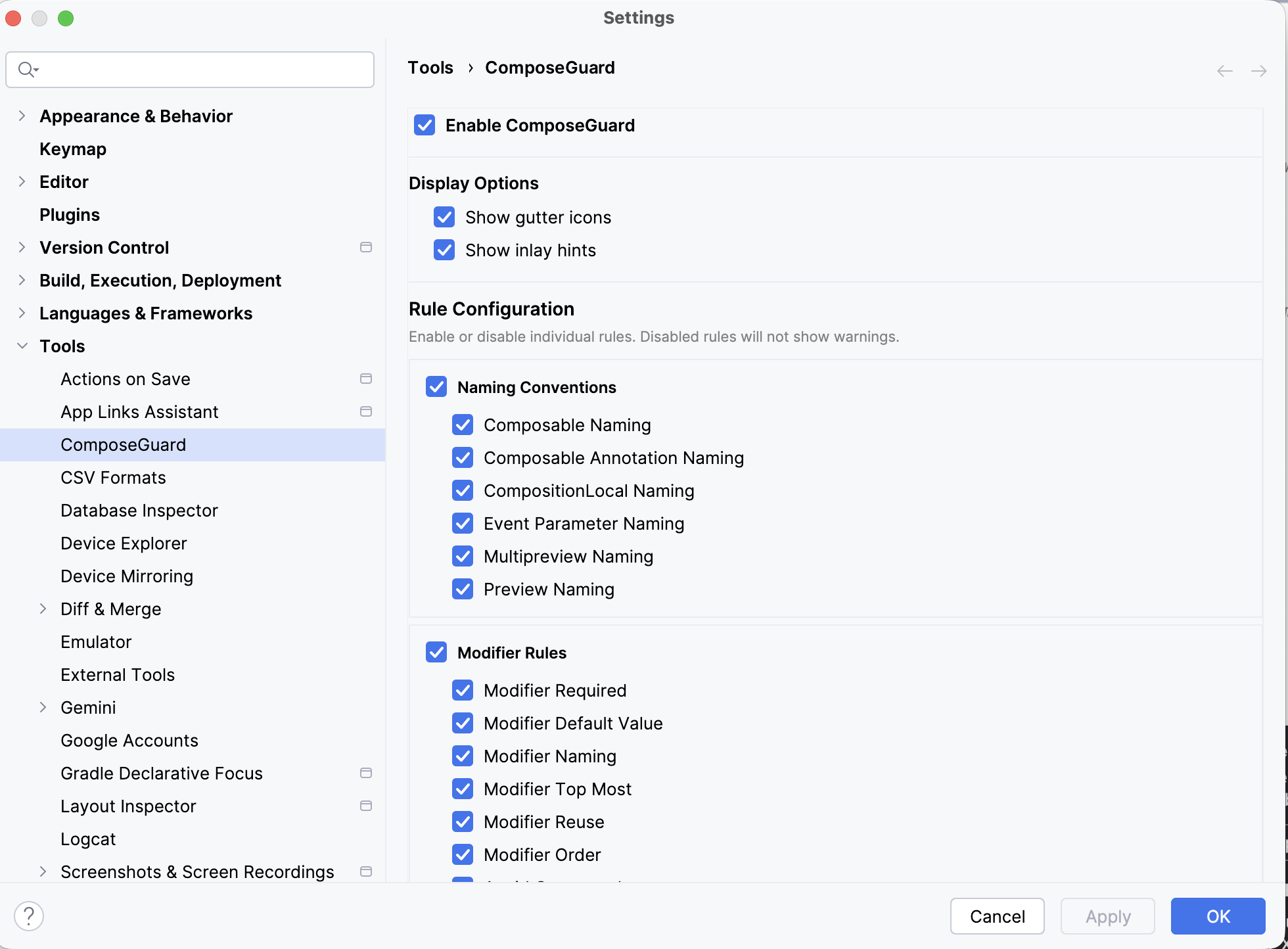Click Tools in the breadcrumb
This screenshot has height=949, width=1288.
pyautogui.click(x=430, y=68)
